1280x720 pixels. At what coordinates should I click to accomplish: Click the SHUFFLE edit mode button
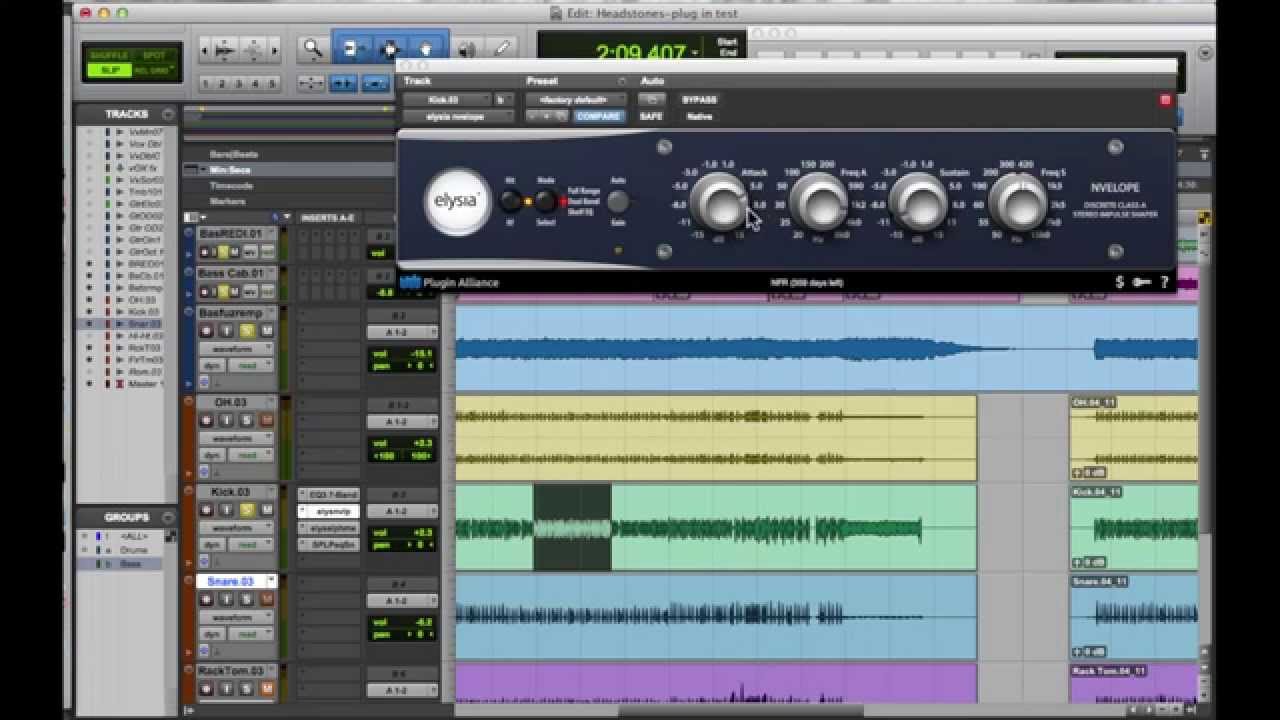pos(109,55)
